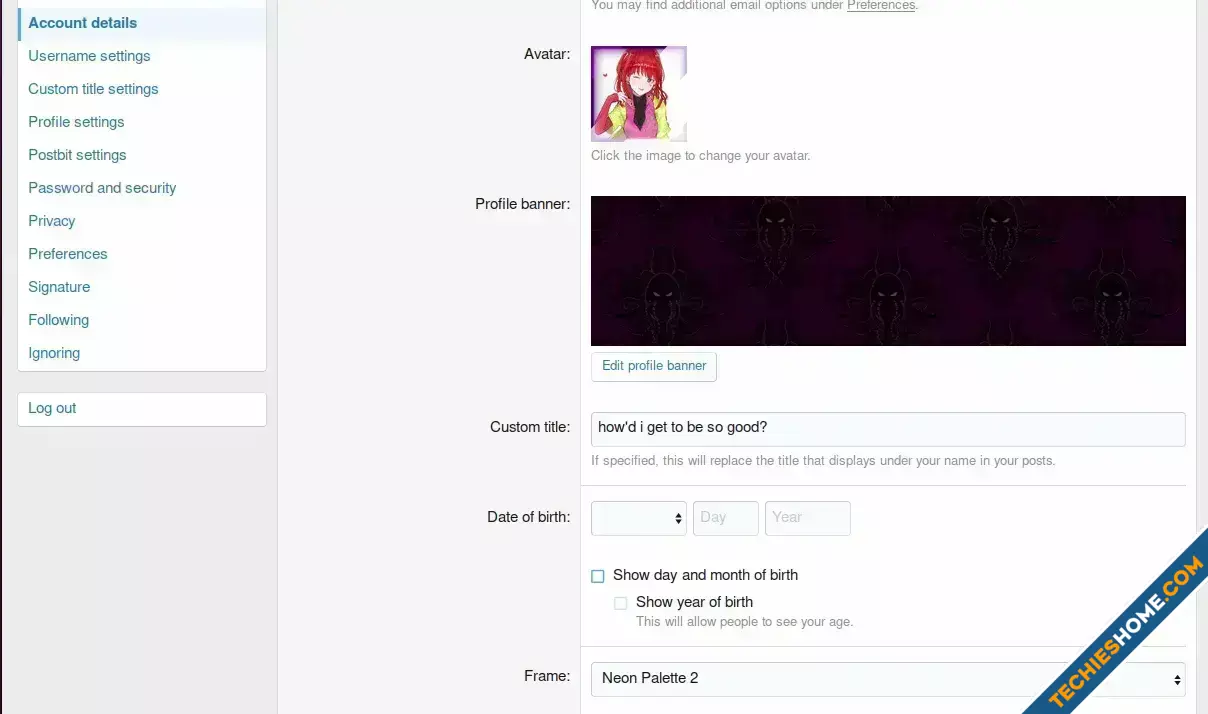Click the Day of birth field
1208x714 pixels.
pyautogui.click(x=726, y=518)
